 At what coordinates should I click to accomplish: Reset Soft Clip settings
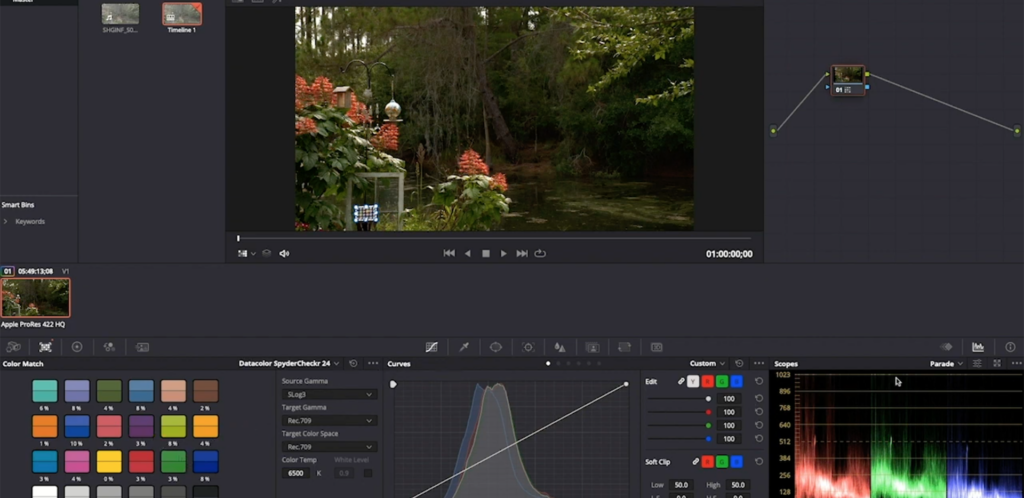tap(759, 462)
